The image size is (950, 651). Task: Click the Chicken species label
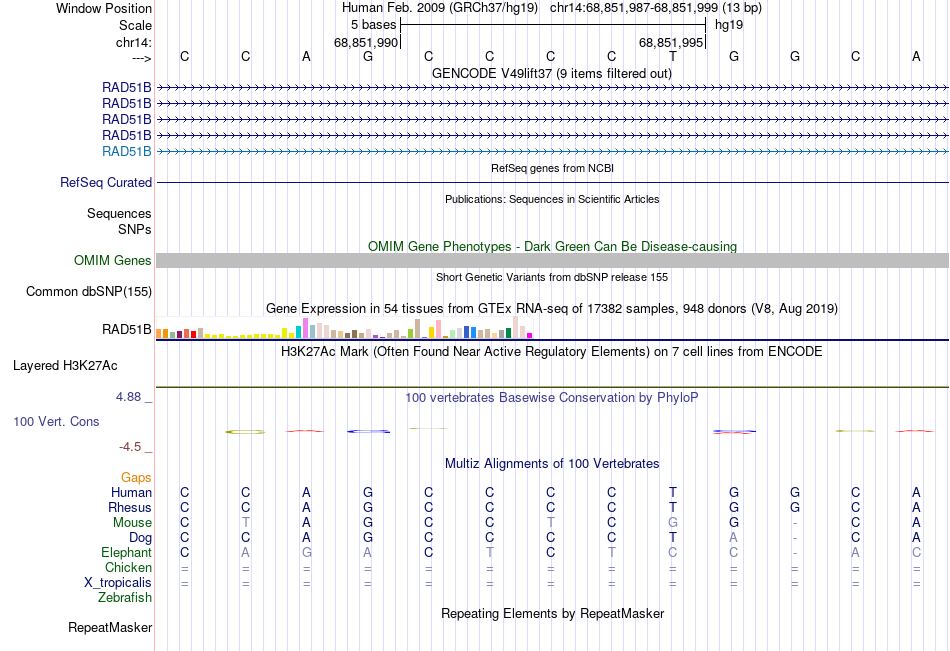coord(128,567)
